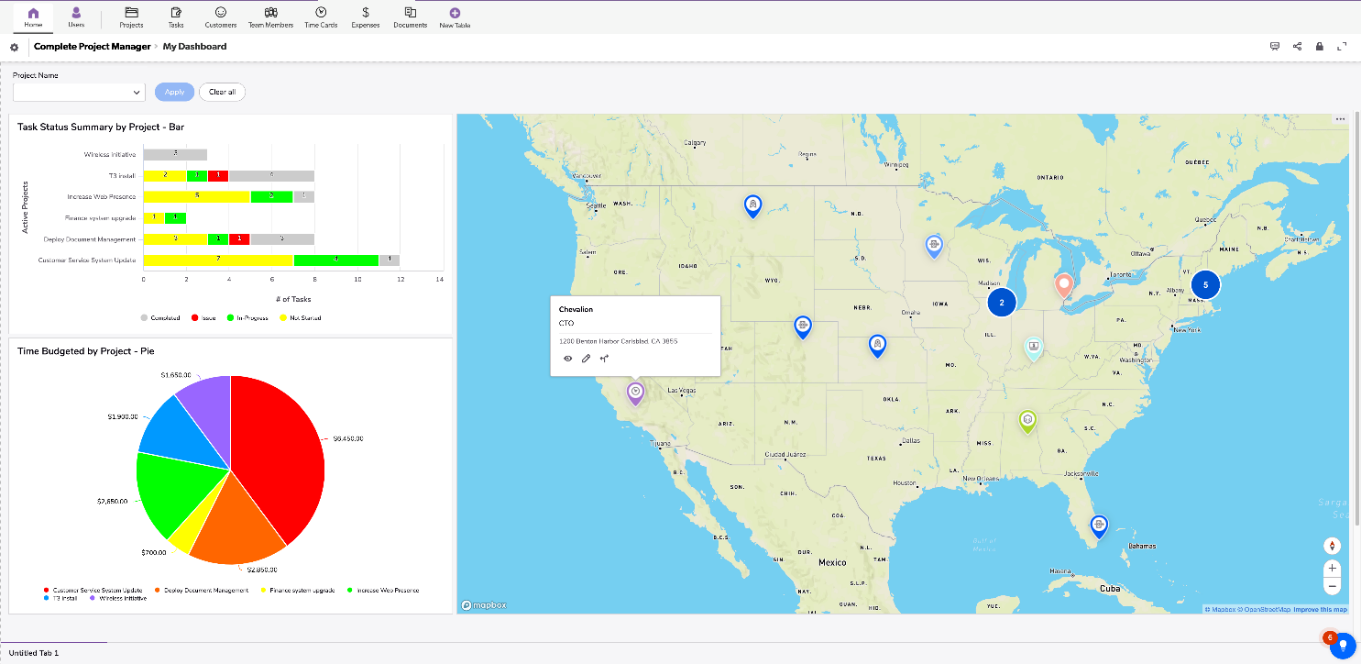Screen dimensions: 1361x664
Task: Toggle Increase Web Presence pie legend
Action: tap(383, 591)
